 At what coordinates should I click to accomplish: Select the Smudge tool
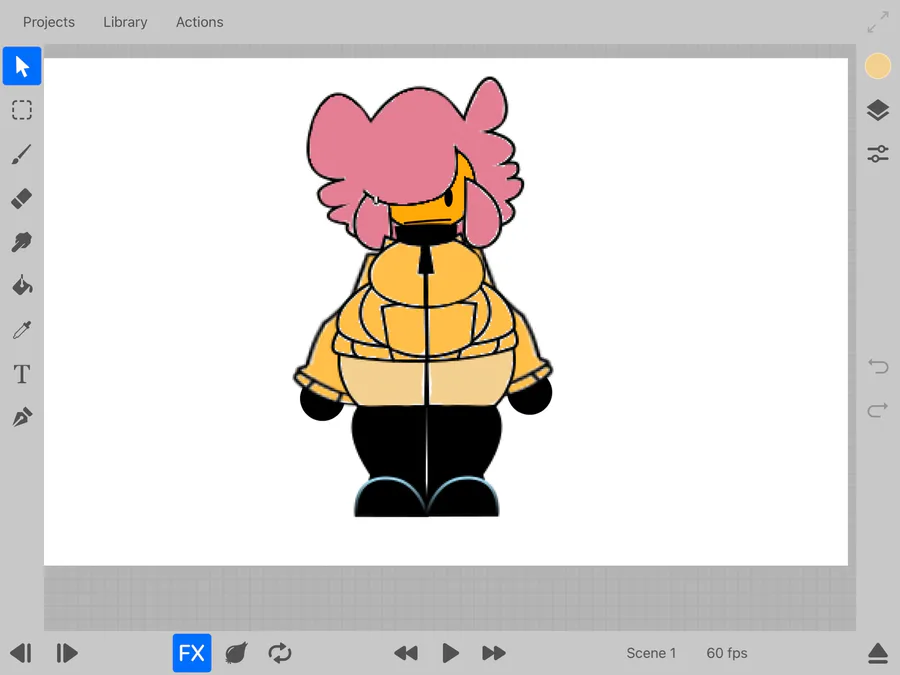(22, 242)
